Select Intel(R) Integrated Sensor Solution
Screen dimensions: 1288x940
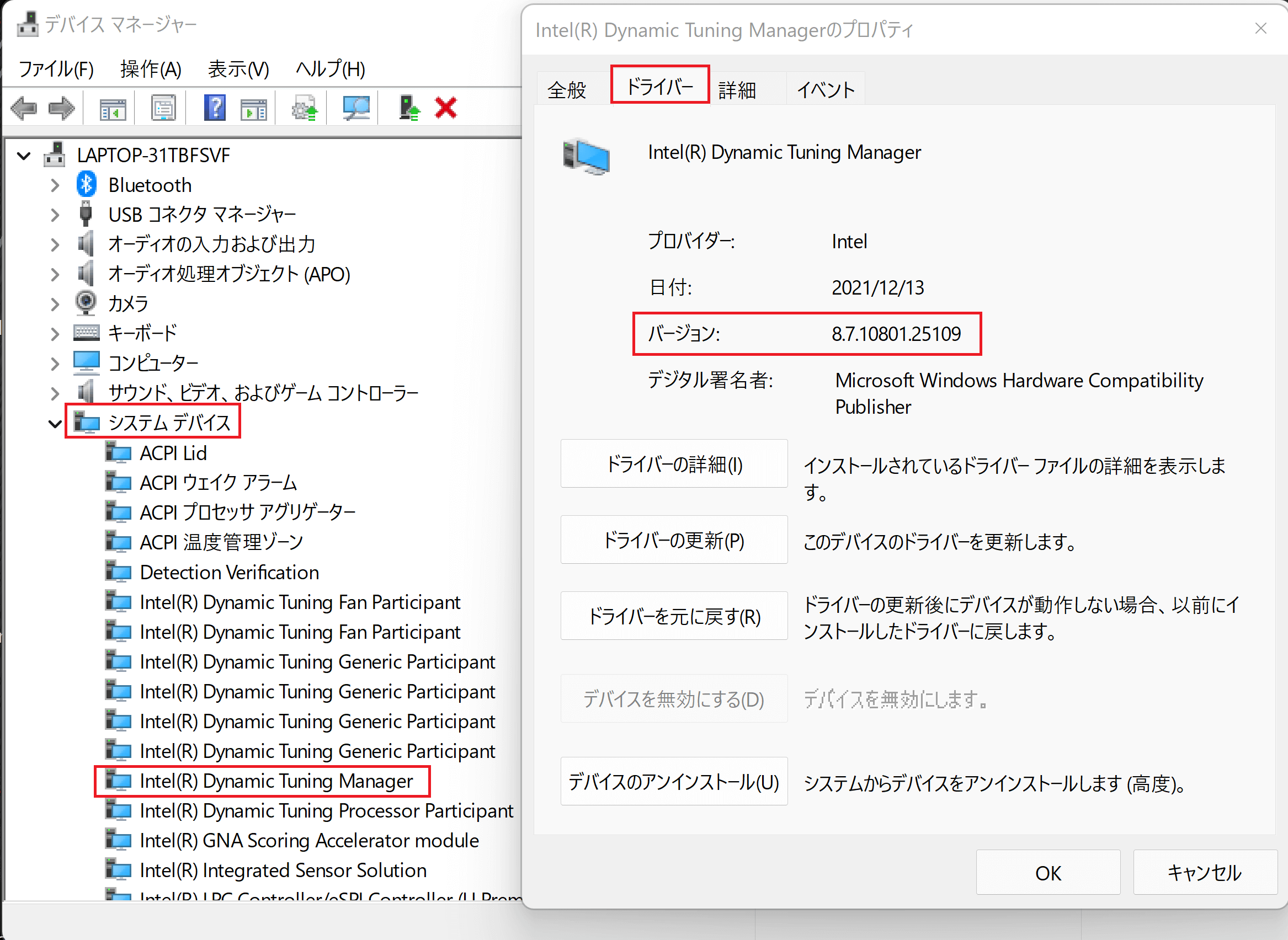point(283,870)
